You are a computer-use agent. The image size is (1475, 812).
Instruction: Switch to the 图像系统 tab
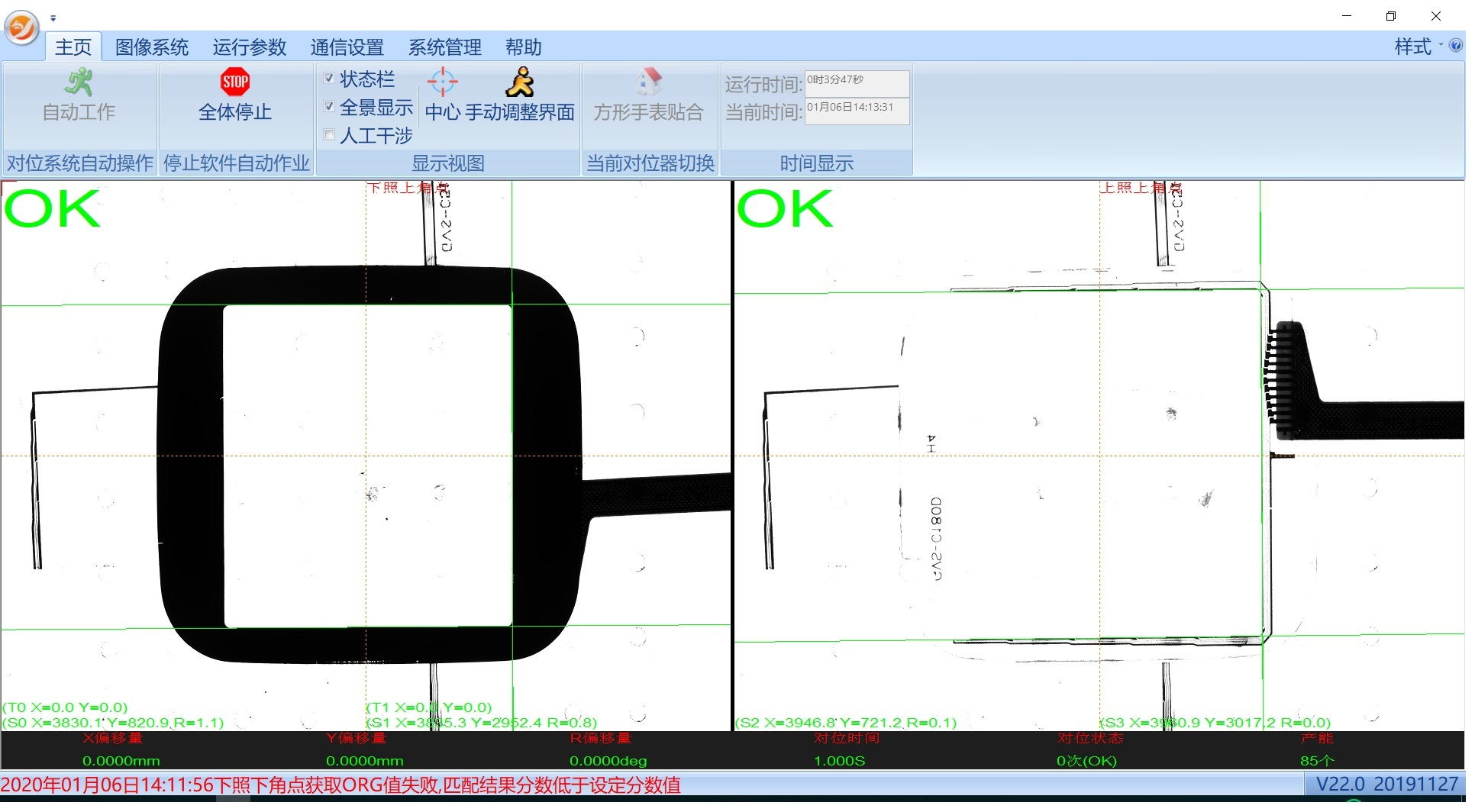[153, 48]
